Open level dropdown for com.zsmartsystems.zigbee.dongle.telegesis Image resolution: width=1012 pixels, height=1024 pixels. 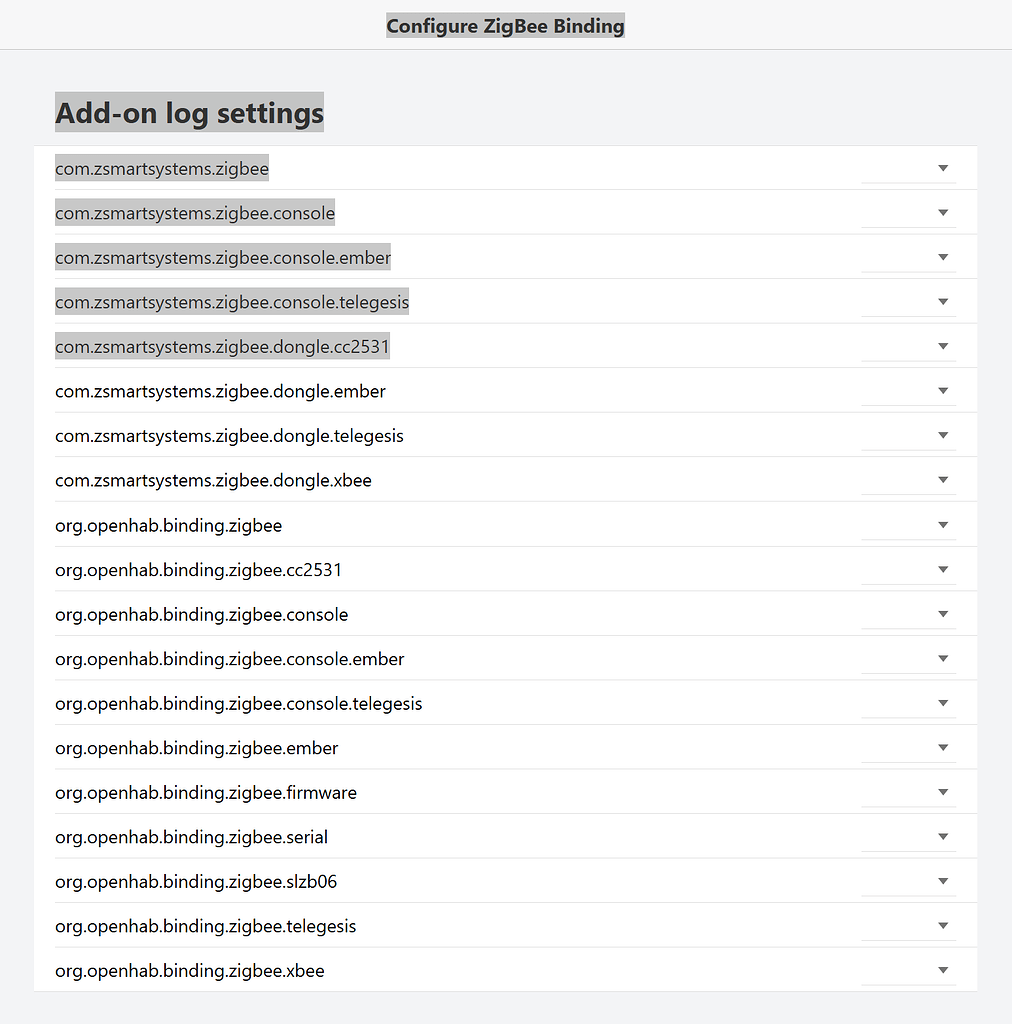coord(941,434)
